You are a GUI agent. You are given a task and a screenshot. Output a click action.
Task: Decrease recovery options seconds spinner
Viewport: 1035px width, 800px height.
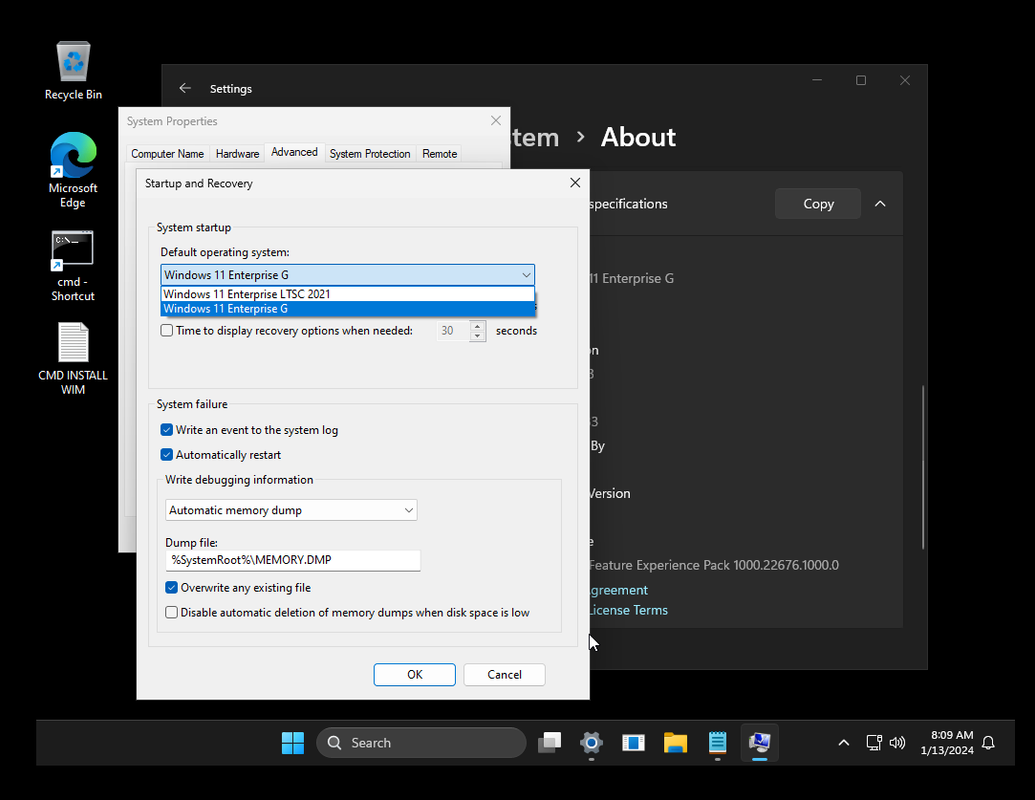click(477, 336)
